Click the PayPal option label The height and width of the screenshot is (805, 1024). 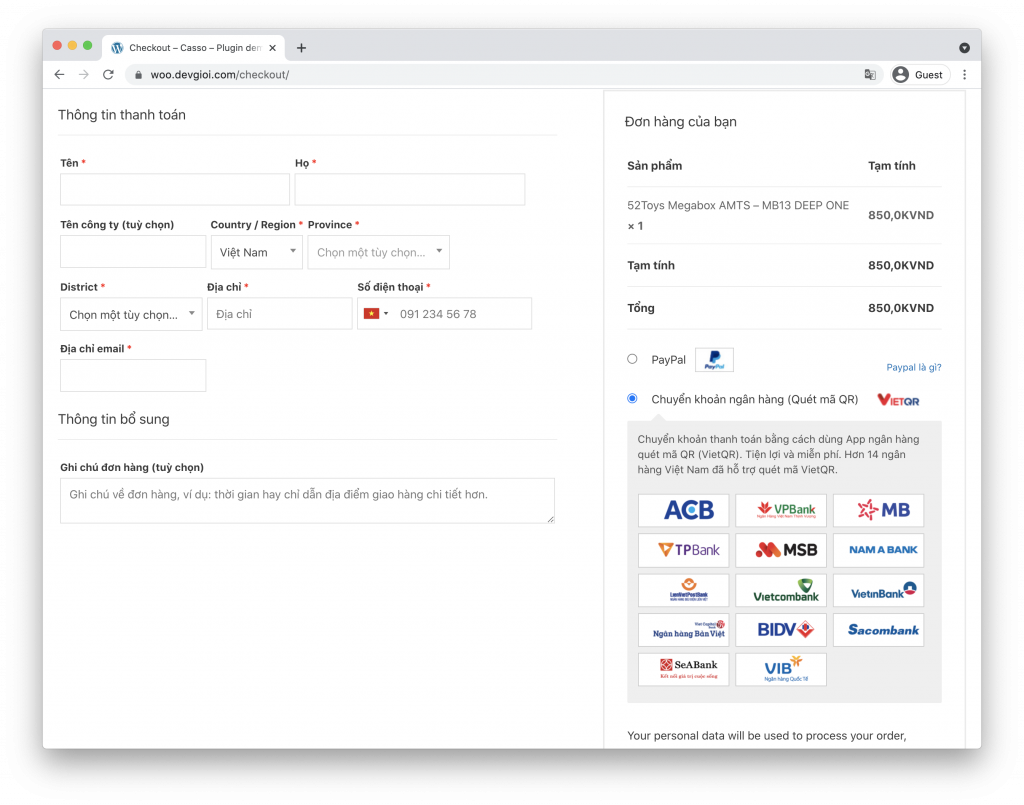tap(668, 360)
